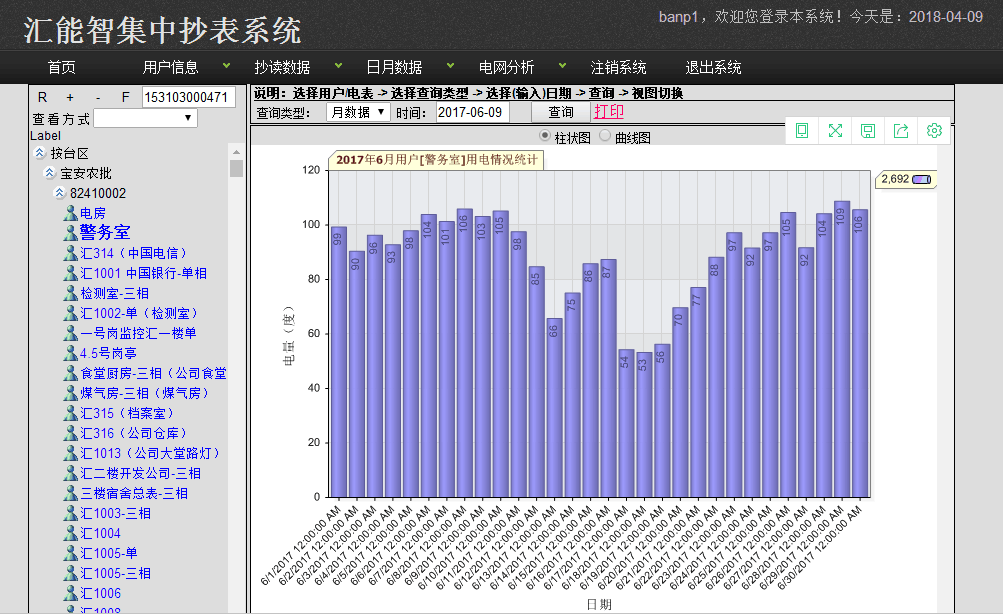
Task: Click user icon beside 检测室-三相
Action: click(70, 293)
